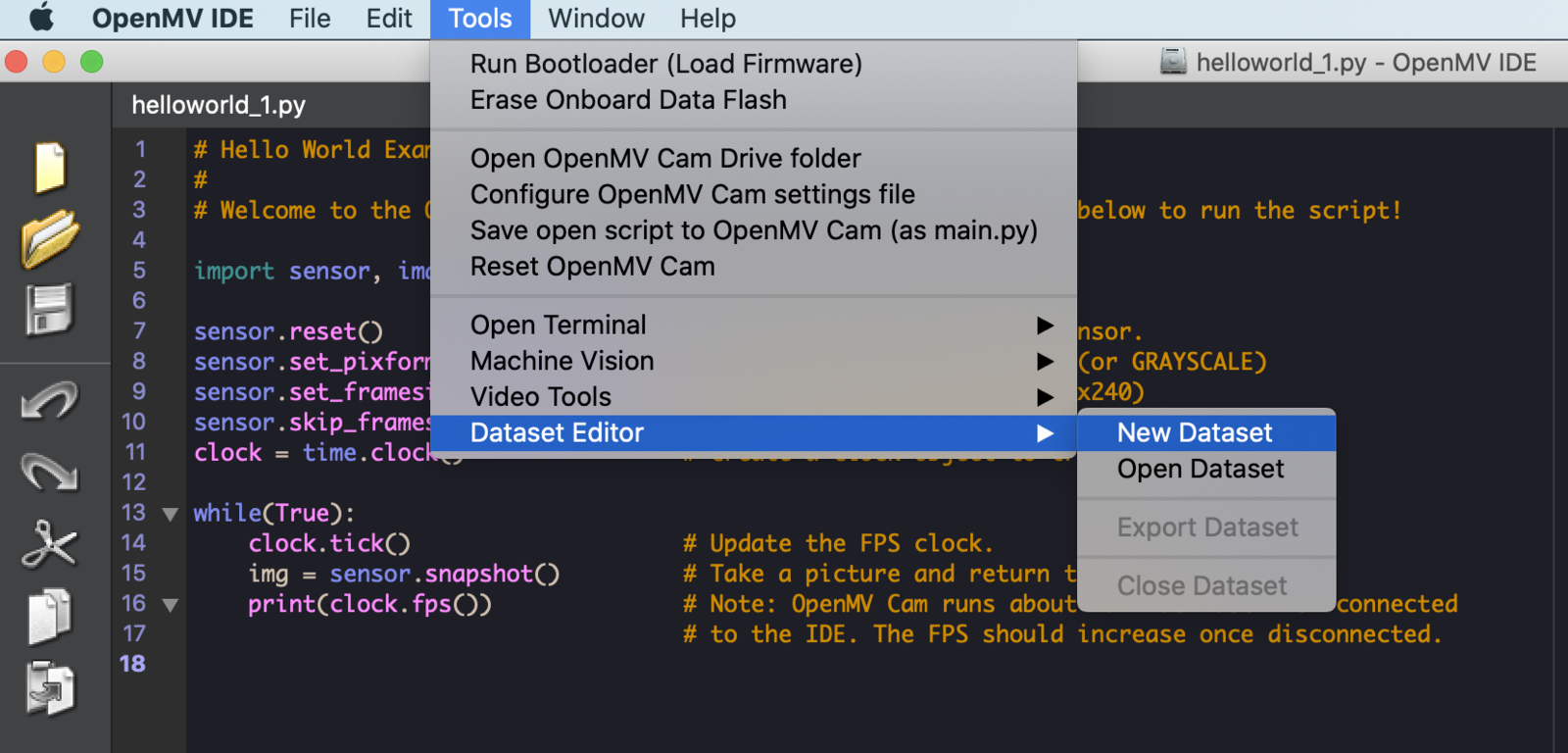Click the Dataset Editor menu entry
The image size is (1568, 753).
point(754,433)
